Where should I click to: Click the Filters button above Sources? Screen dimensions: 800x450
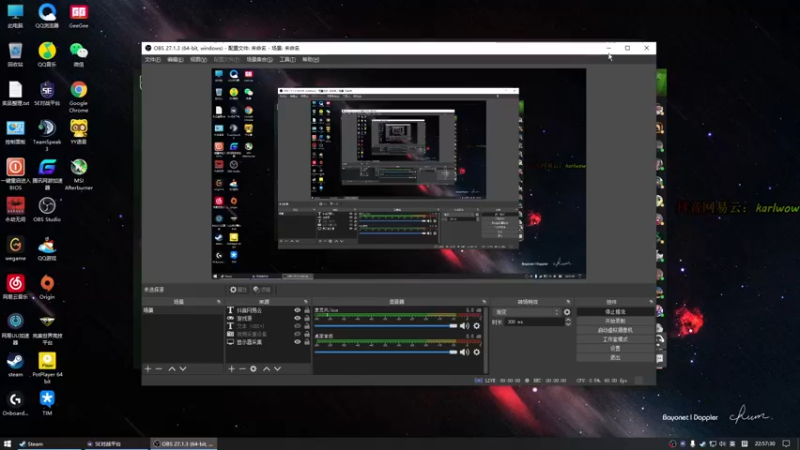tap(262, 289)
